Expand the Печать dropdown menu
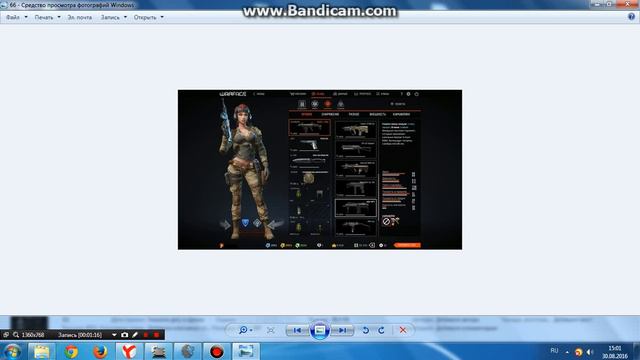Screen dimensions: 640x360 click(47, 18)
